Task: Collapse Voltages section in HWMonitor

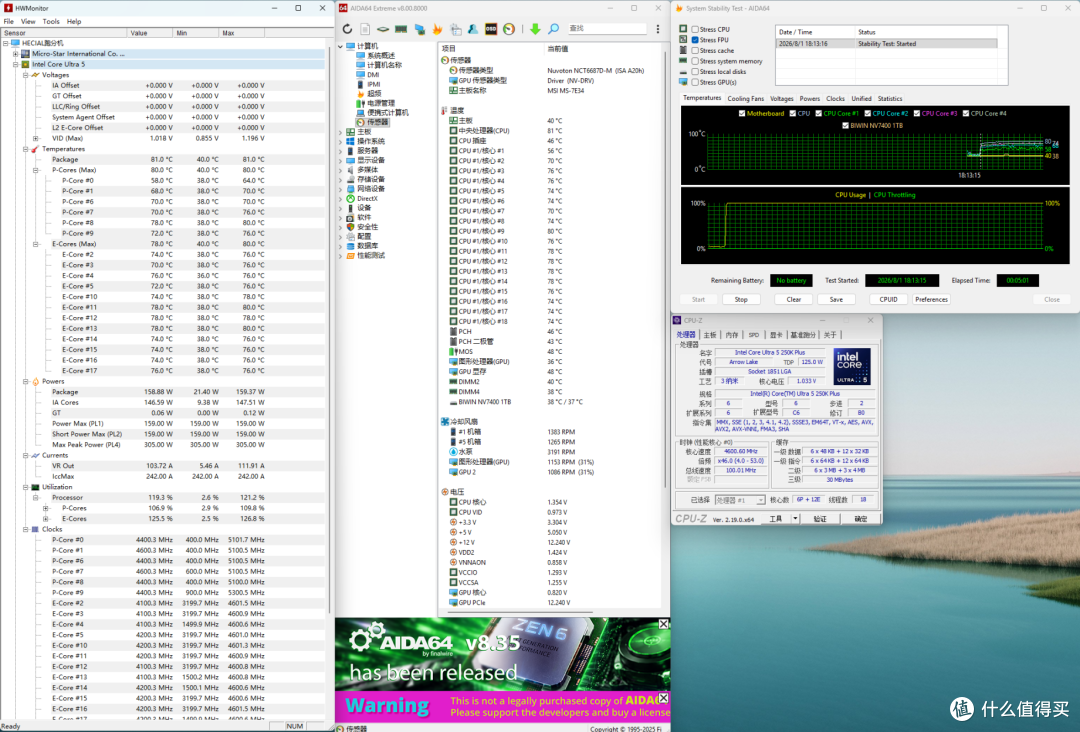Action: click(25, 75)
